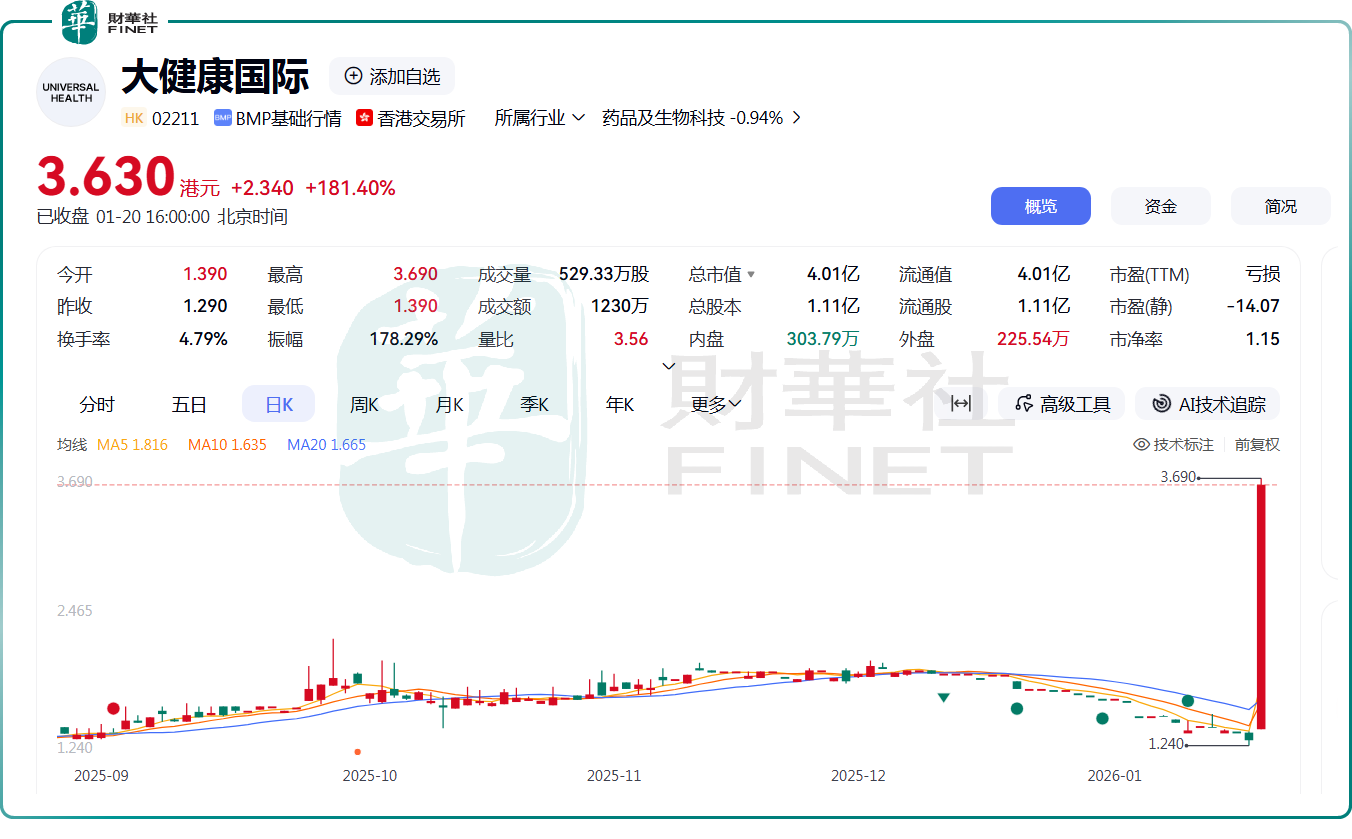Select the 资金 tab
The height and width of the screenshot is (839, 1352).
pyautogui.click(x=1160, y=206)
